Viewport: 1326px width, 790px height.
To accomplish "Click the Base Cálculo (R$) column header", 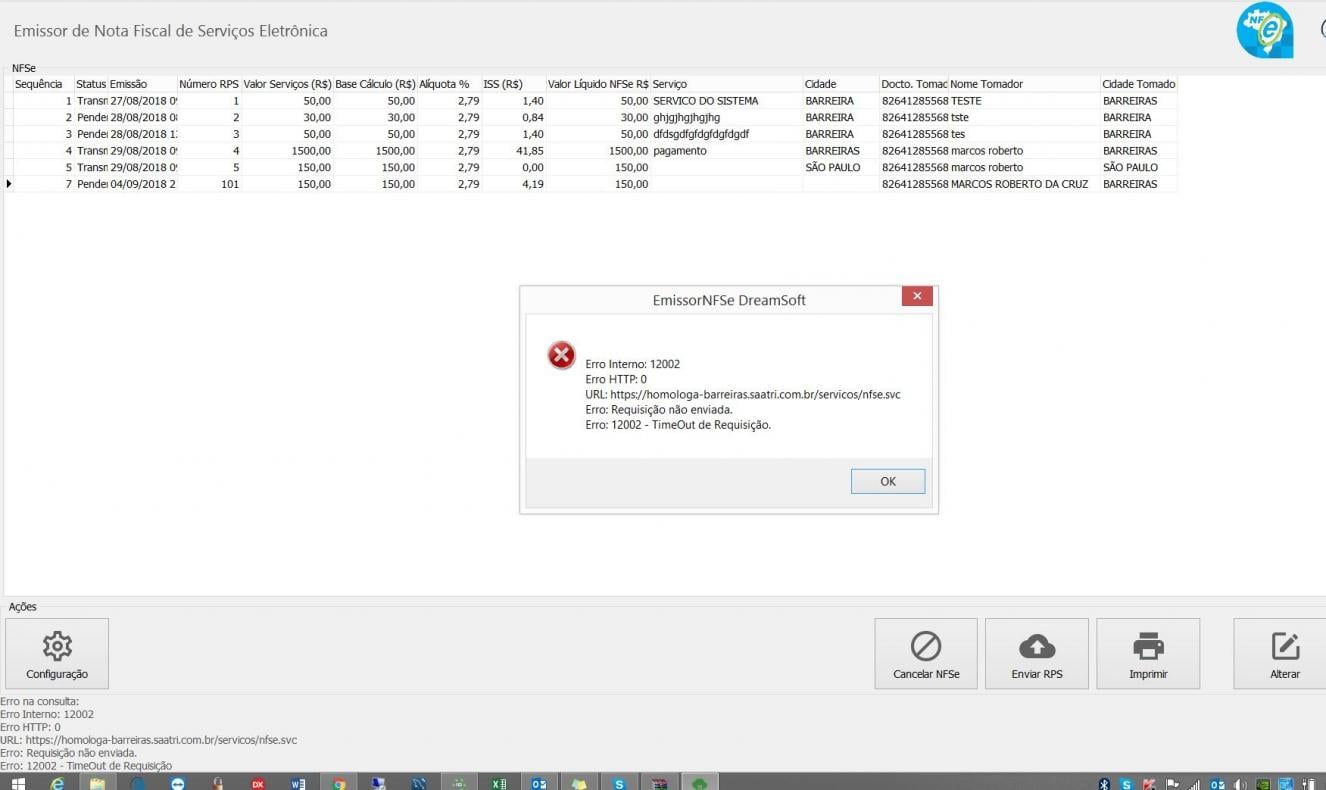I will tap(375, 84).
